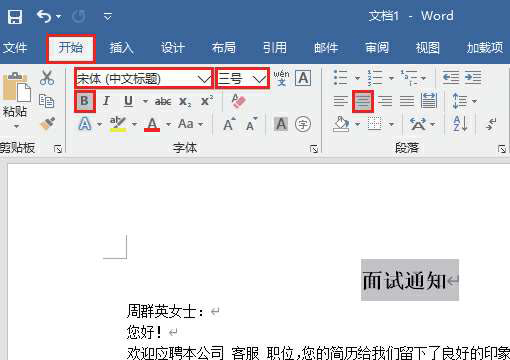Toggle Center alignment button
This screenshot has width=510, height=360.
pos(363,101)
